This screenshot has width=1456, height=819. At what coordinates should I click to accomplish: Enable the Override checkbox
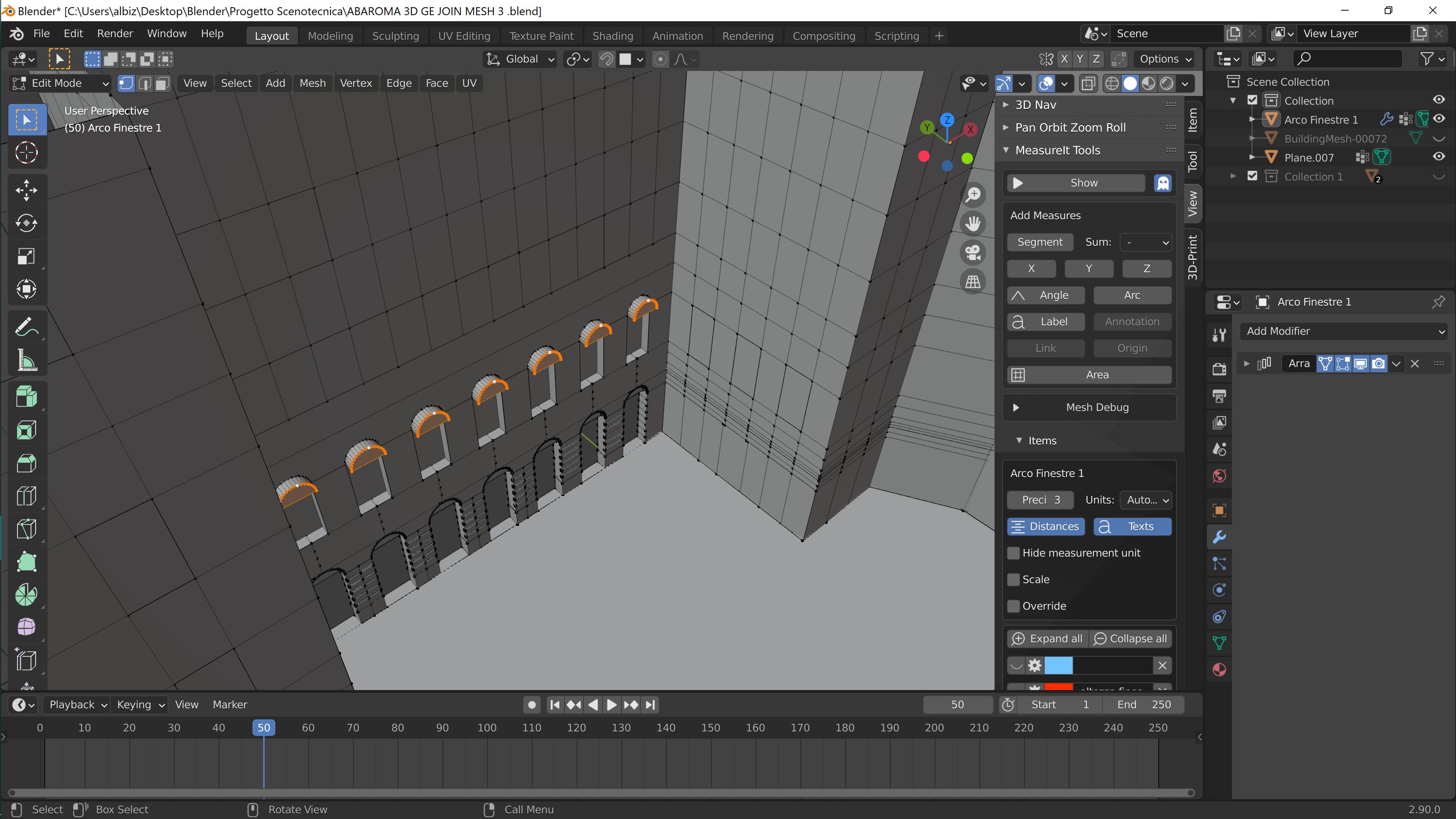[1014, 606]
